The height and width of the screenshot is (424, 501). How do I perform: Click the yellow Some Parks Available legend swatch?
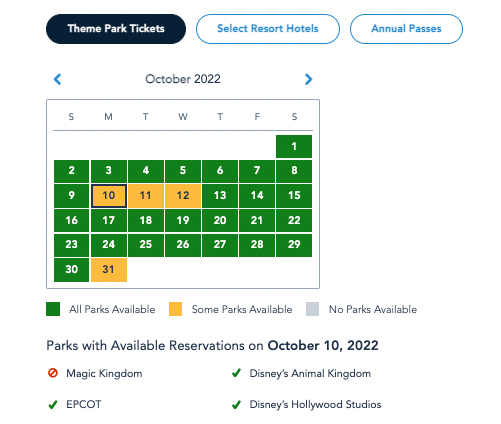coord(175,309)
